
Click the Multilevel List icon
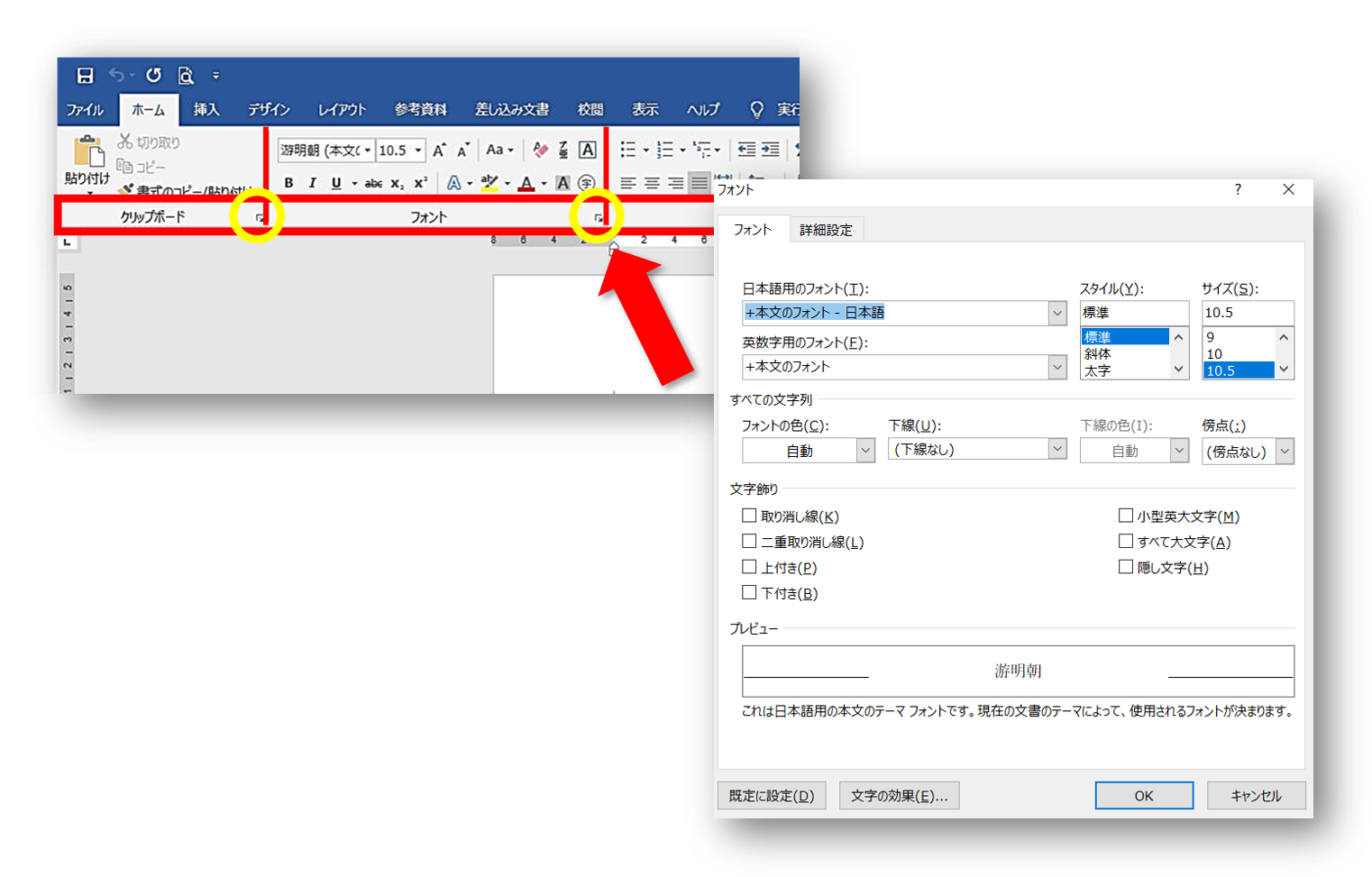coord(701,150)
